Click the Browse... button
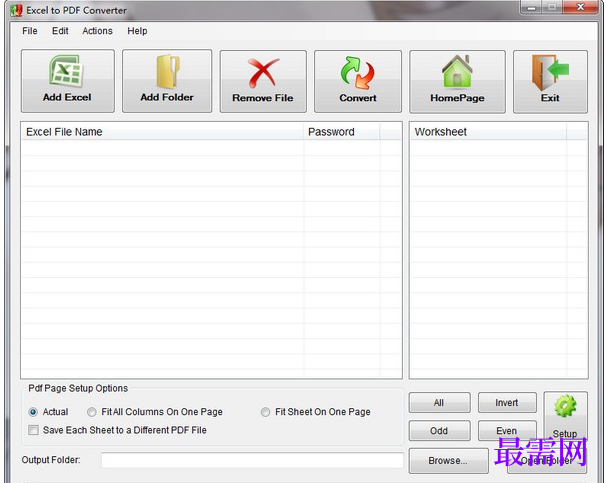606x483 pixels. click(x=448, y=461)
